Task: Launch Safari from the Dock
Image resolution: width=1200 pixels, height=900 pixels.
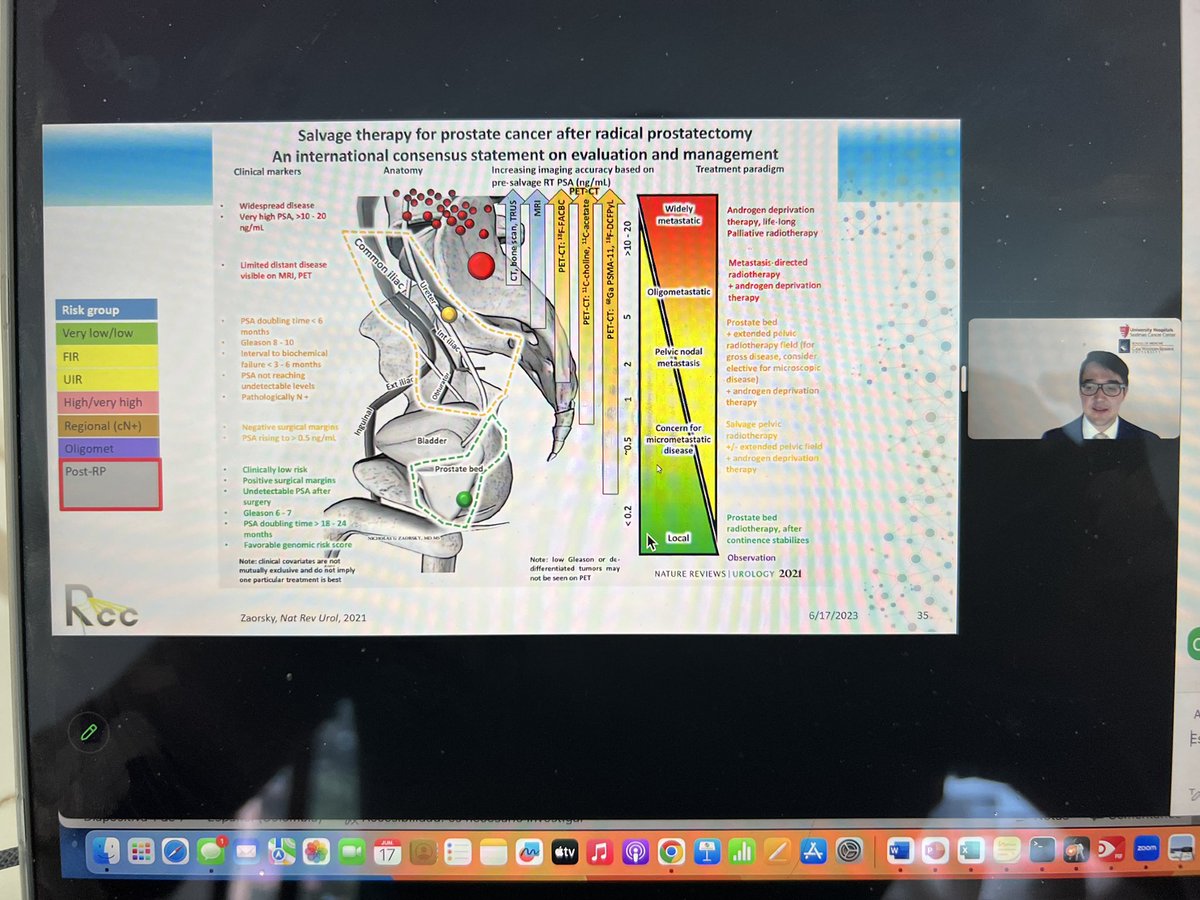Action: pyautogui.click(x=176, y=849)
